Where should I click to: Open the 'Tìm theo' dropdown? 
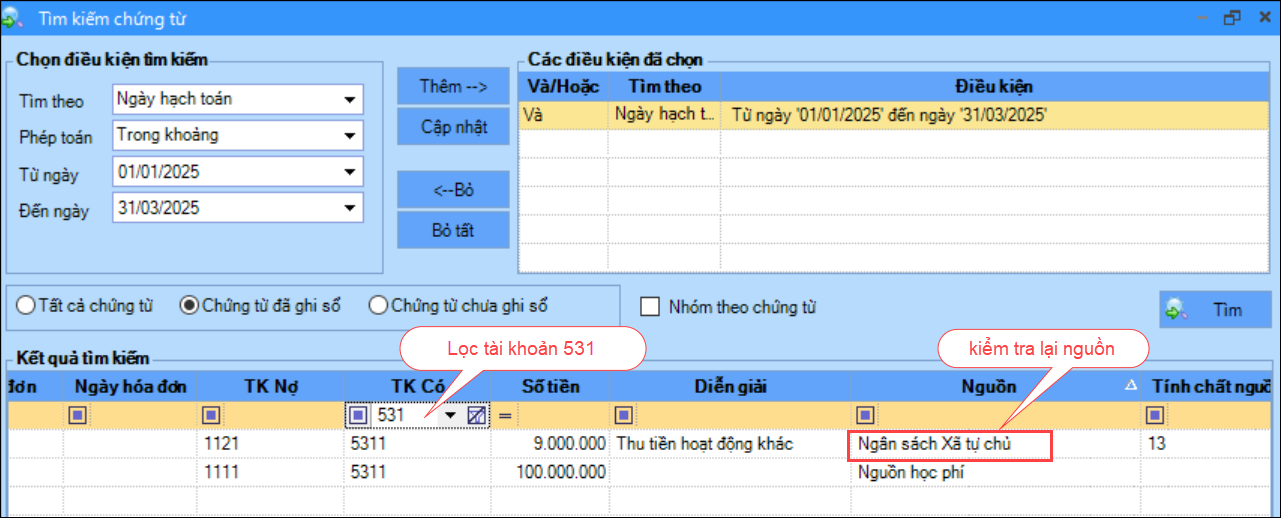point(350,100)
